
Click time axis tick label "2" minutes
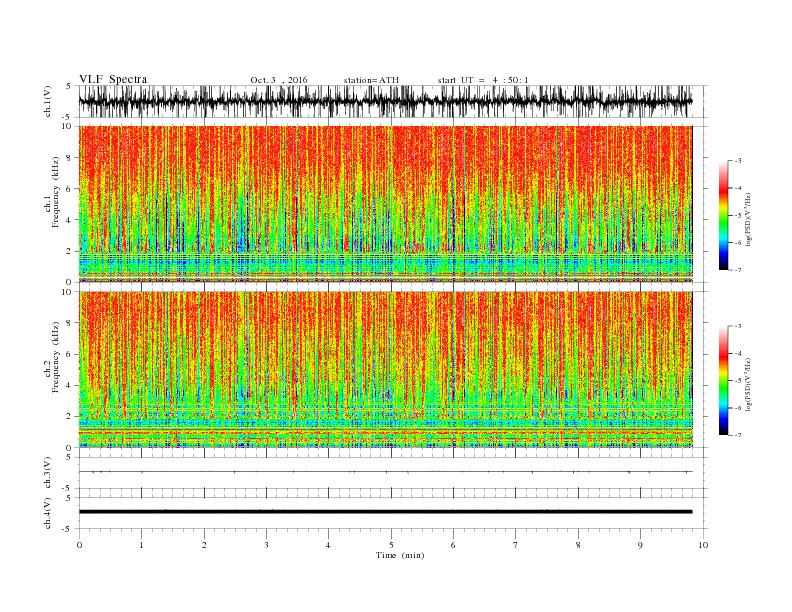(x=204, y=545)
